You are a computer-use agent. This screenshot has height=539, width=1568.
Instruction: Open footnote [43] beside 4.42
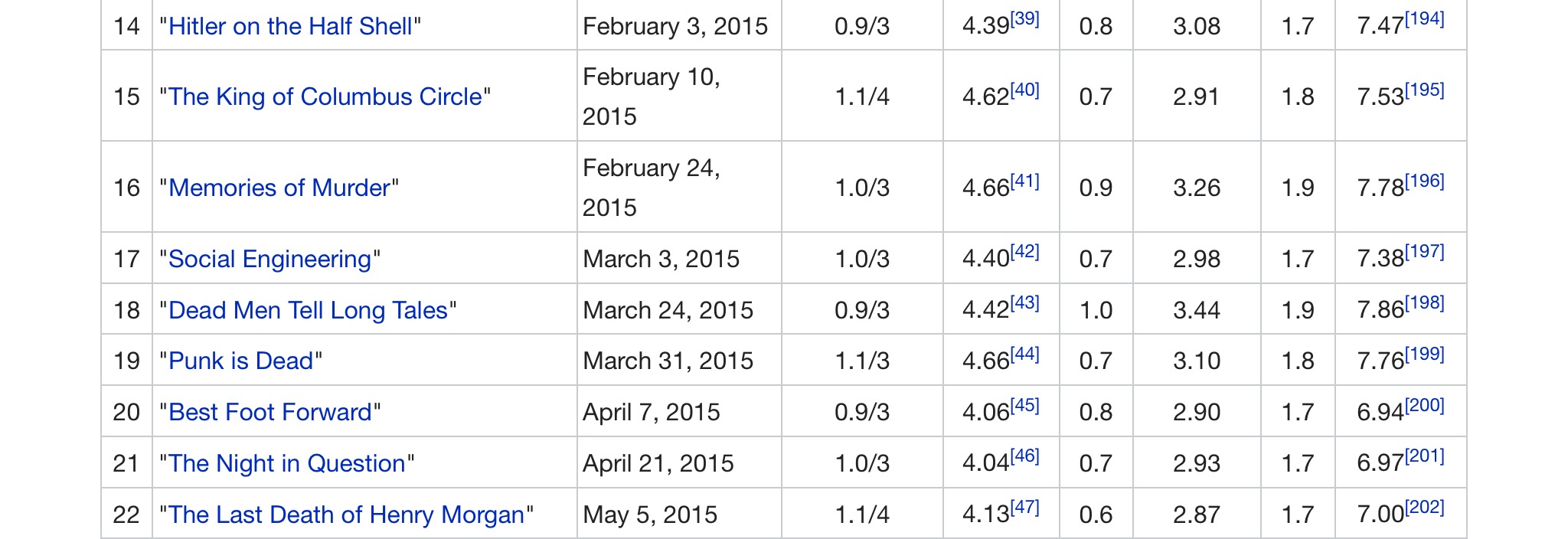coord(1025,303)
